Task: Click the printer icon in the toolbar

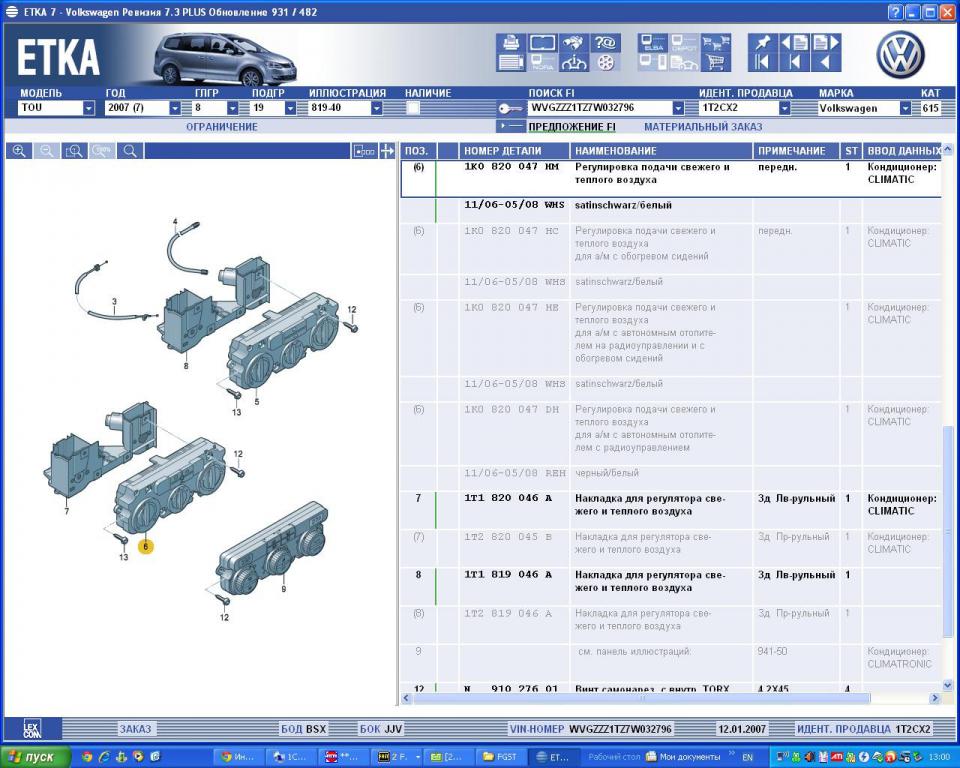Action: click(511, 43)
